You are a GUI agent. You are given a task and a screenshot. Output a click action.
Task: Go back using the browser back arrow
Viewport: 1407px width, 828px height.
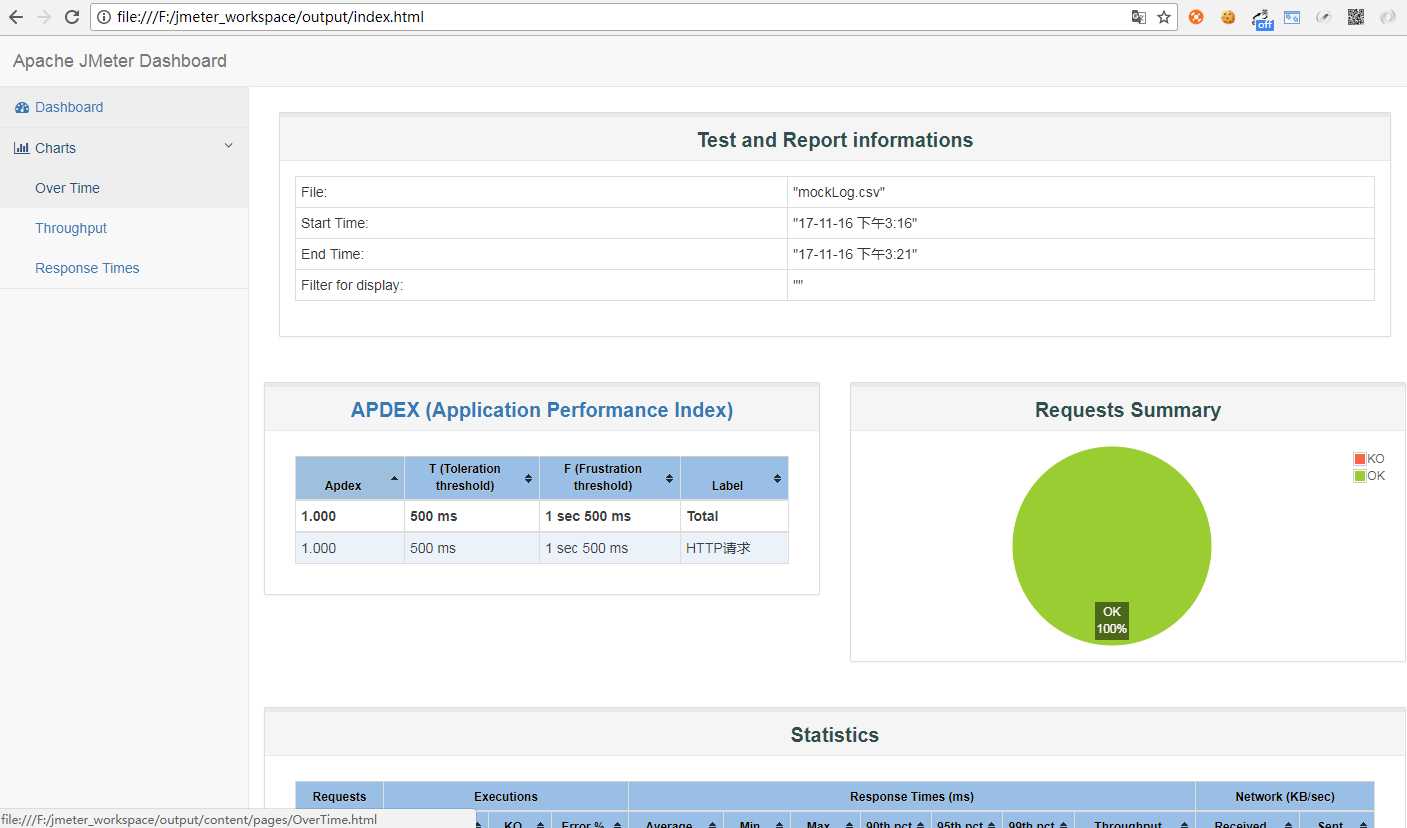click(x=16, y=17)
